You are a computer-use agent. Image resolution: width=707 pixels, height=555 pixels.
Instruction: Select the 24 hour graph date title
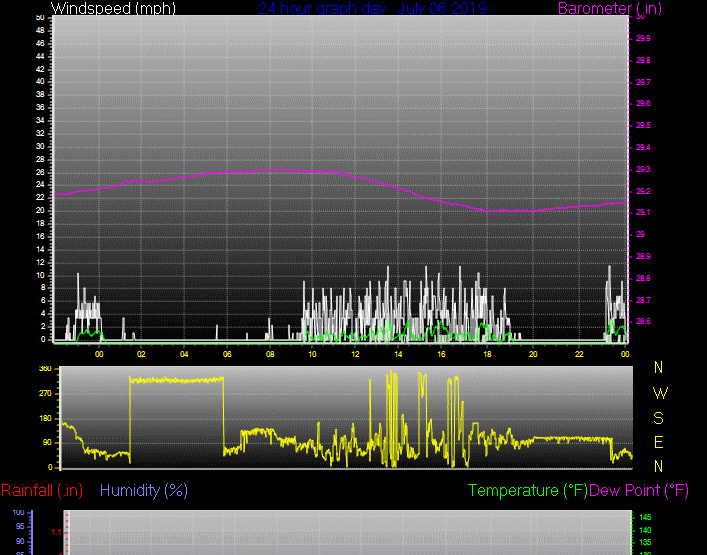372,8
